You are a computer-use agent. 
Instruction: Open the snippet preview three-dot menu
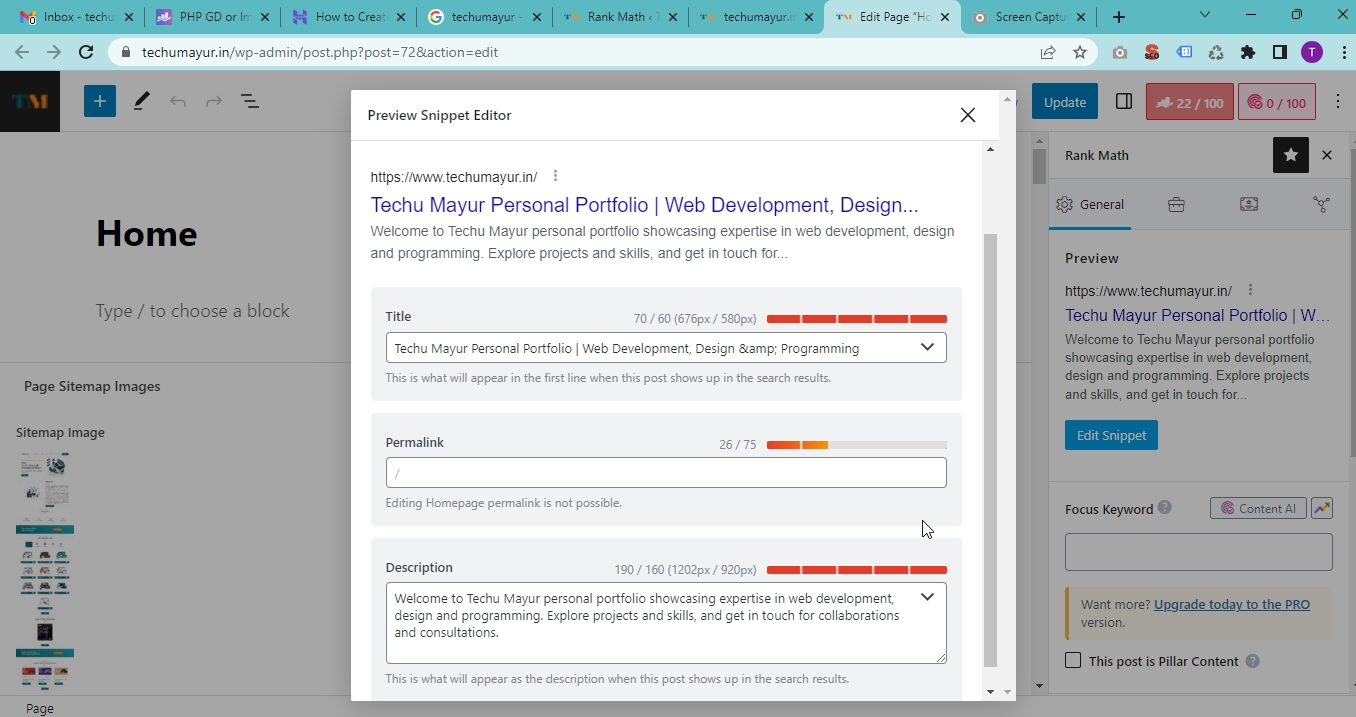pyautogui.click(x=555, y=176)
